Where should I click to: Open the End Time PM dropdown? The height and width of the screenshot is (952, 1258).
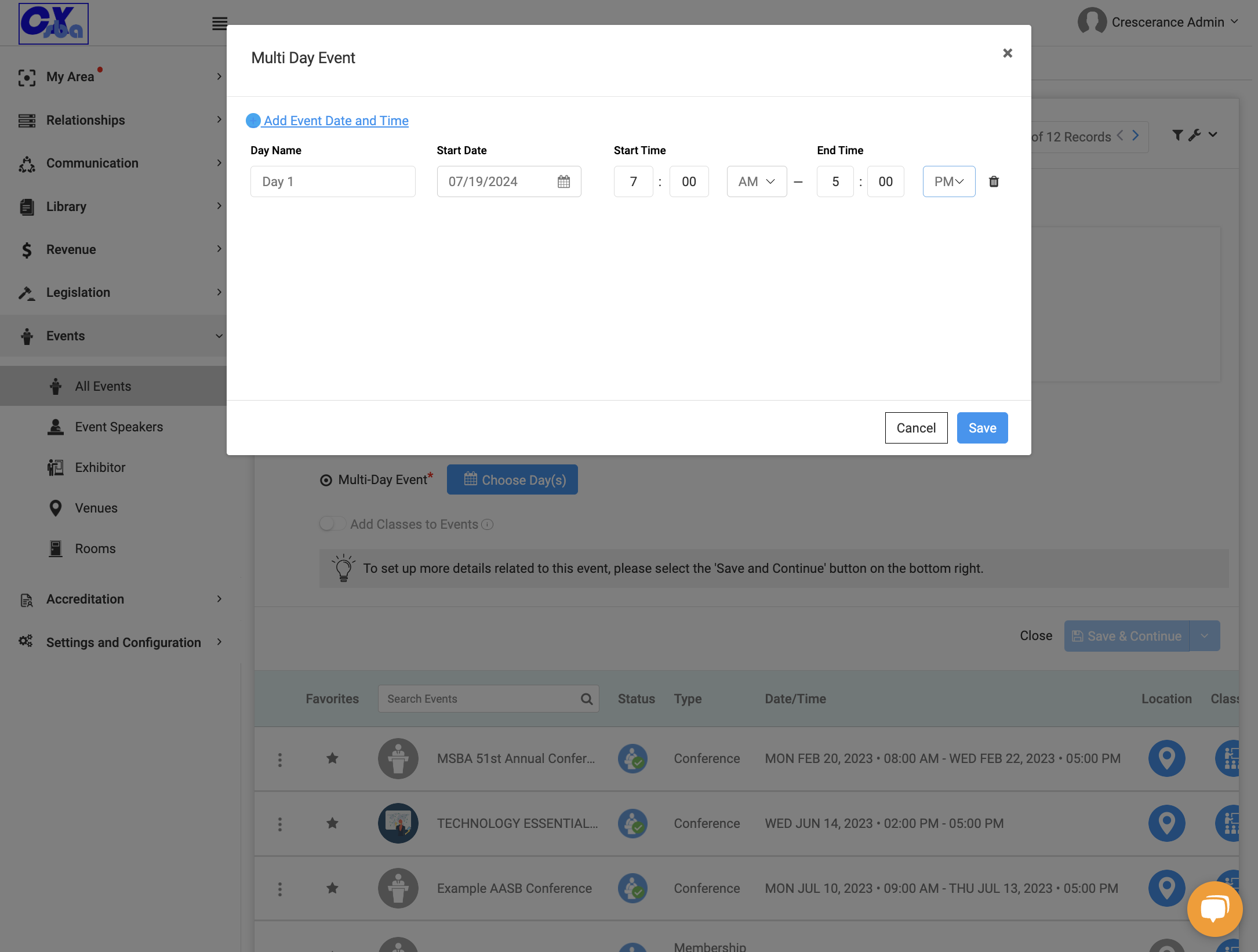click(x=949, y=181)
